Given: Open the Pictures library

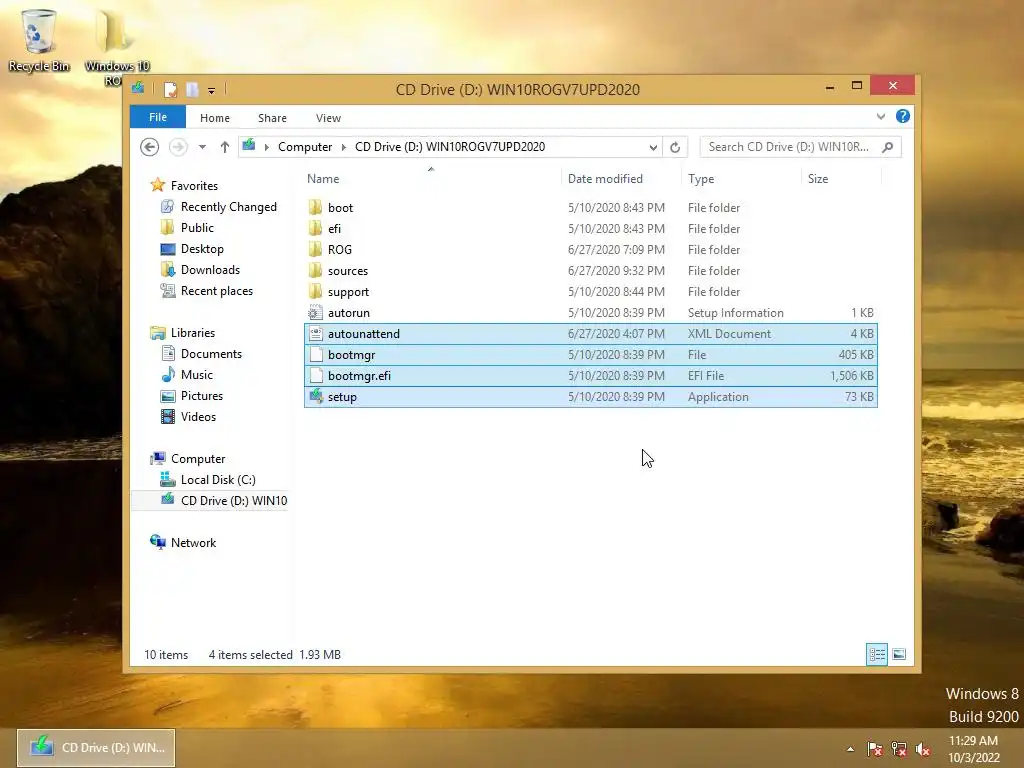Looking at the screenshot, I should pyautogui.click(x=202, y=396).
